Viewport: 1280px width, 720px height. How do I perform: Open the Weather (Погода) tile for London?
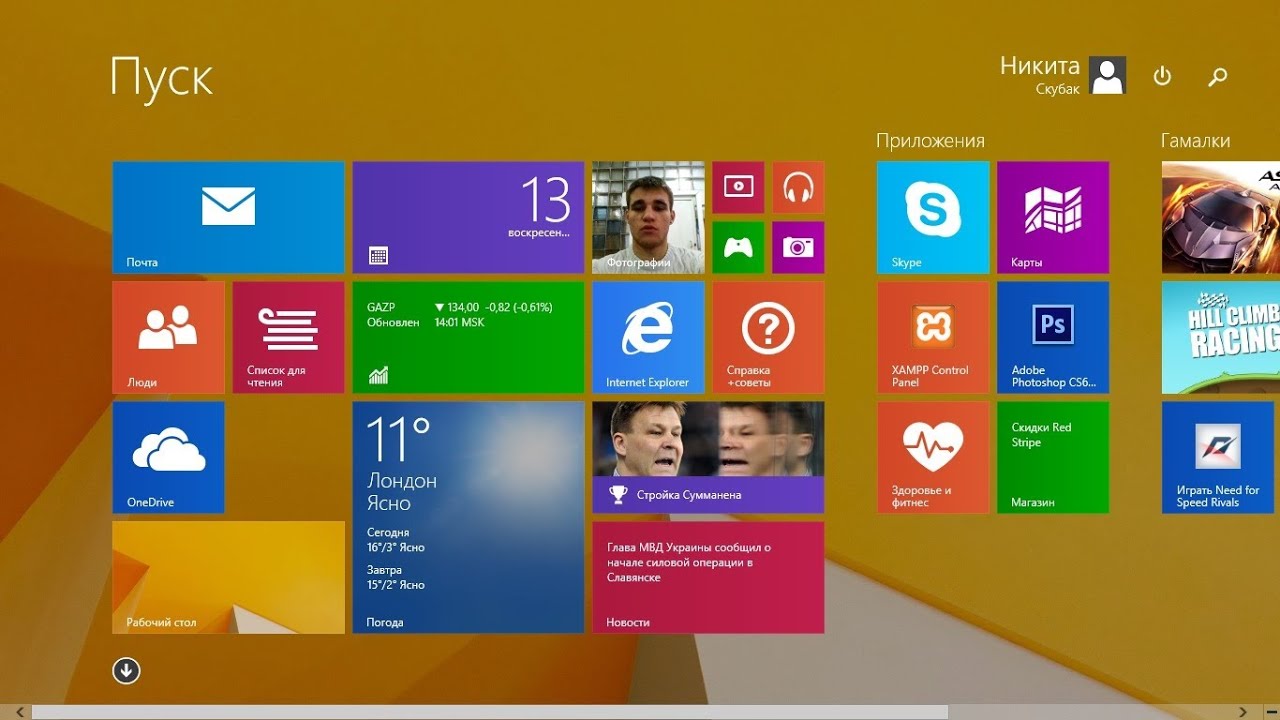coord(468,517)
